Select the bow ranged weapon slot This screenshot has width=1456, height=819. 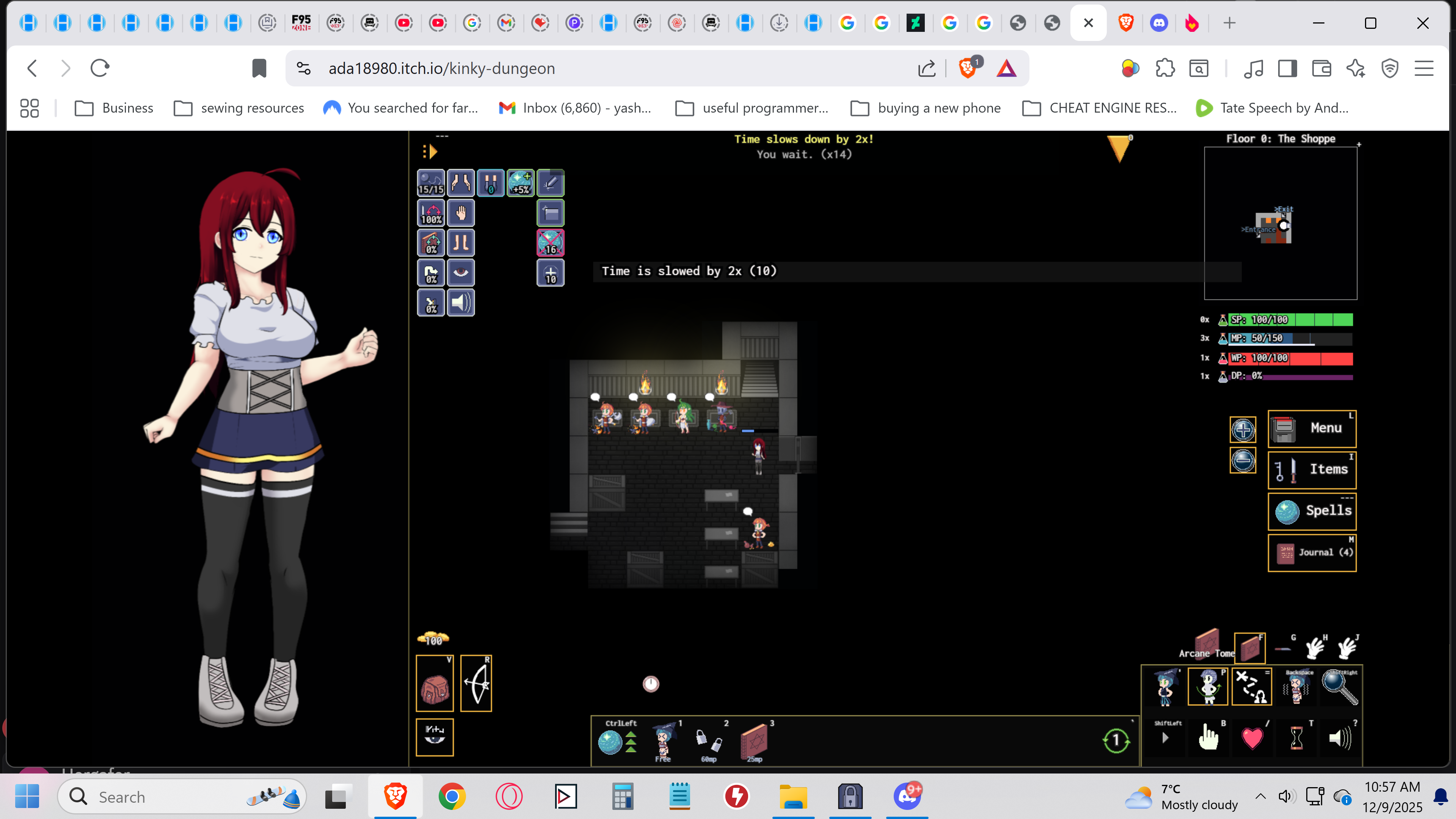pyautogui.click(x=476, y=683)
